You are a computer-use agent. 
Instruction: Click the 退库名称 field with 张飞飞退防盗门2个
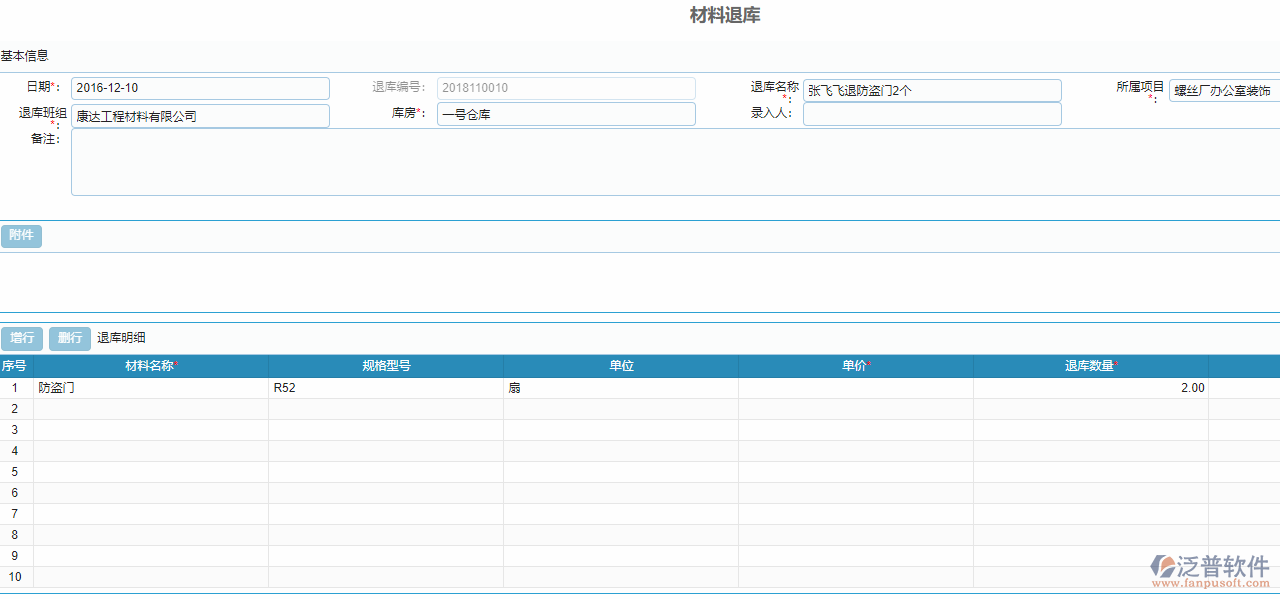(932, 89)
